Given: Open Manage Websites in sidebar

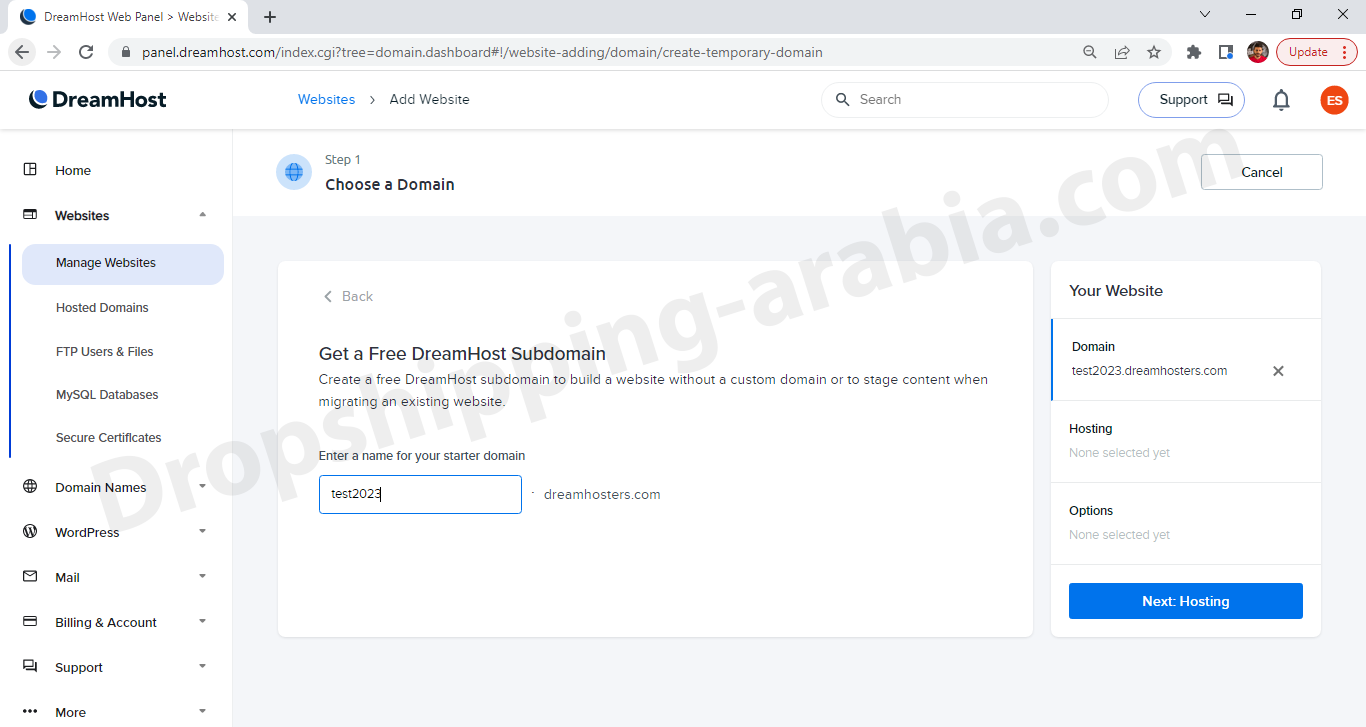Looking at the screenshot, I should tap(122, 264).
